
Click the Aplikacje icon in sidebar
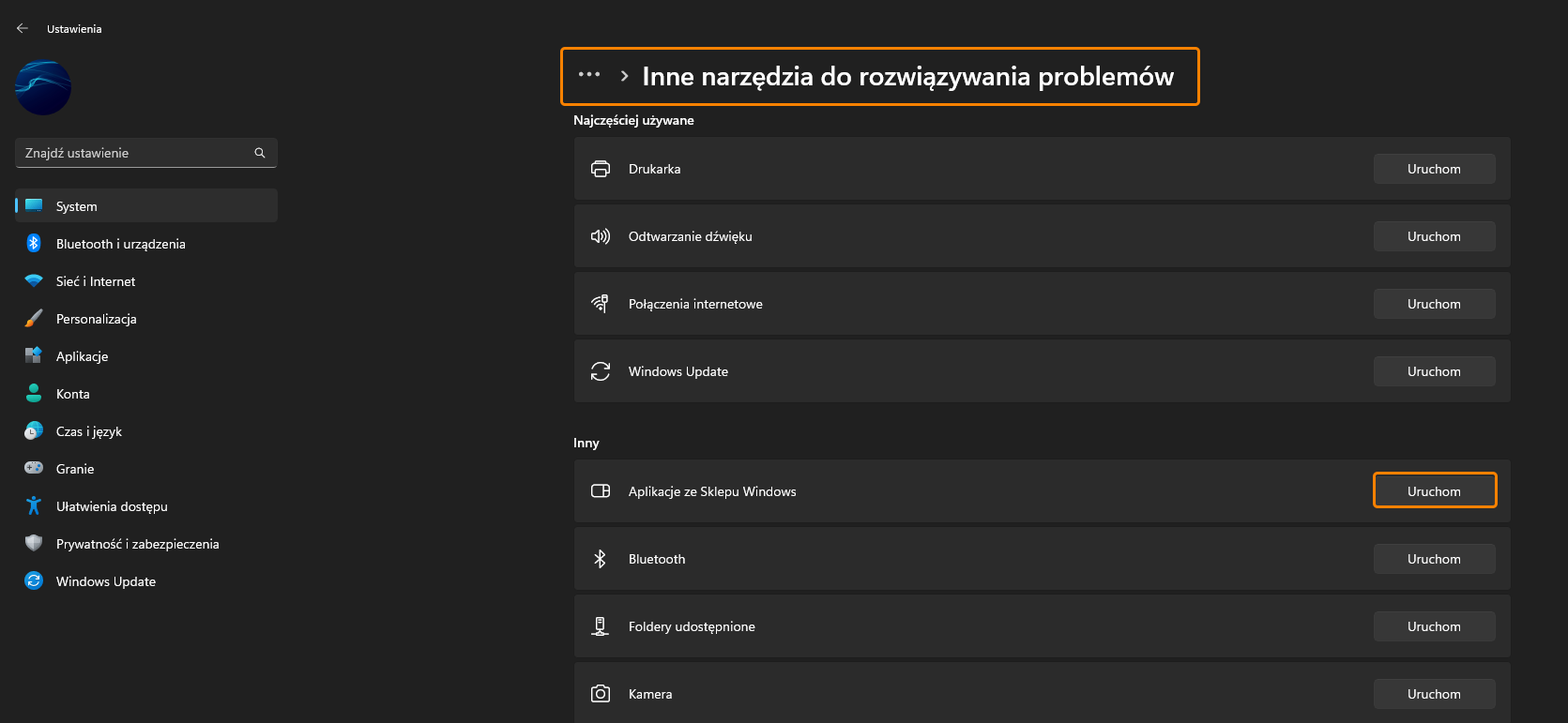pos(34,355)
